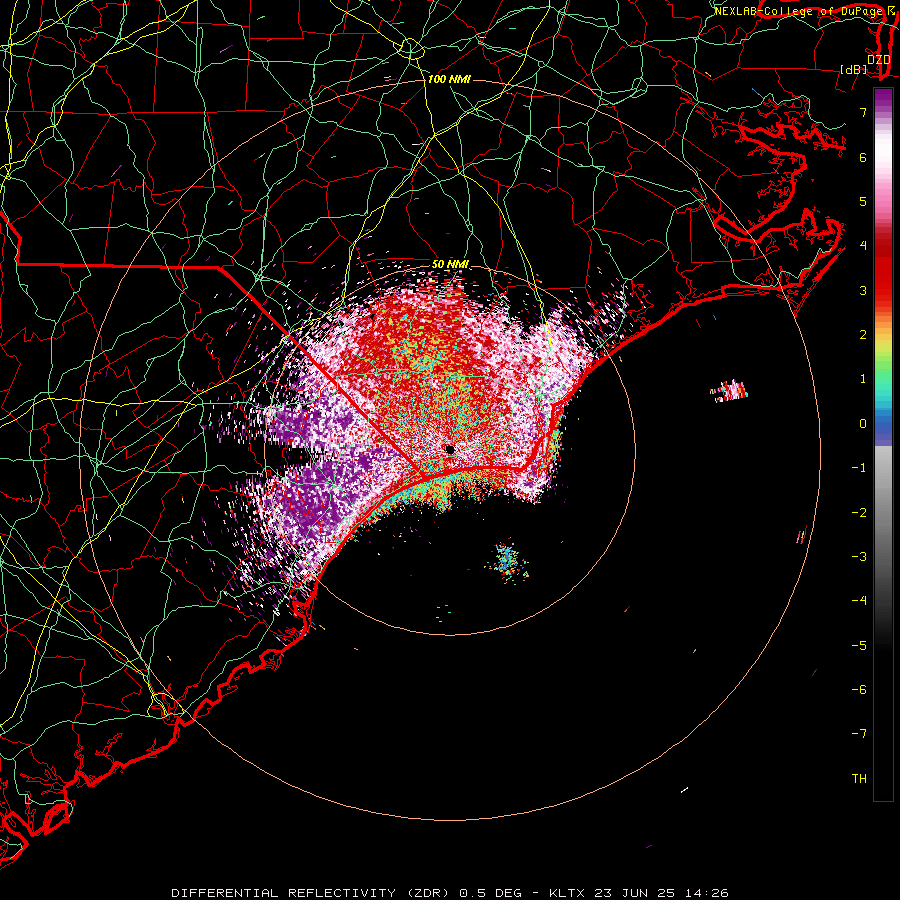Click the 5 dB pink section of the color bar
900x900 pixels.
point(883,201)
